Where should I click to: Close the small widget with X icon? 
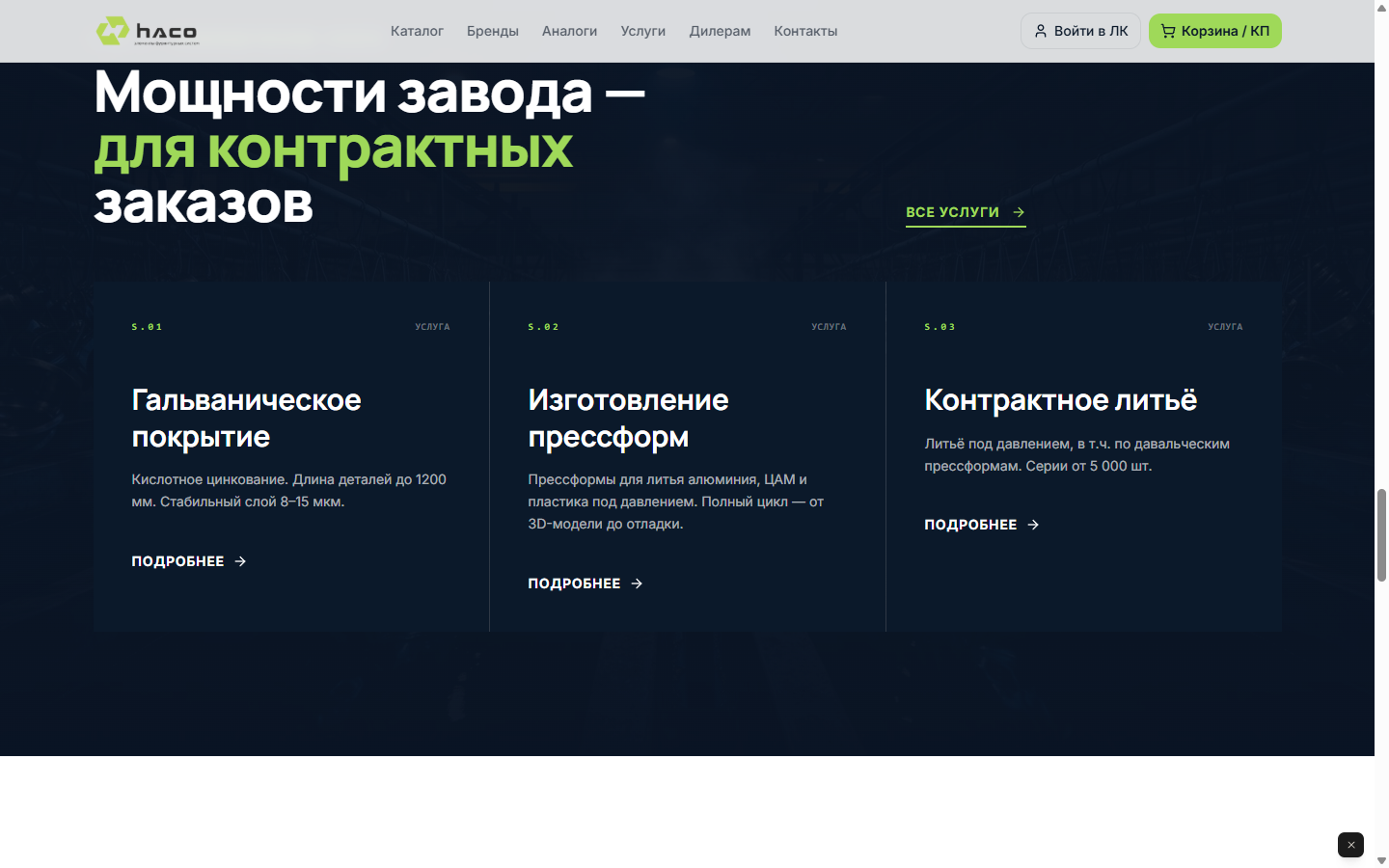pyautogui.click(x=1350, y=845)
